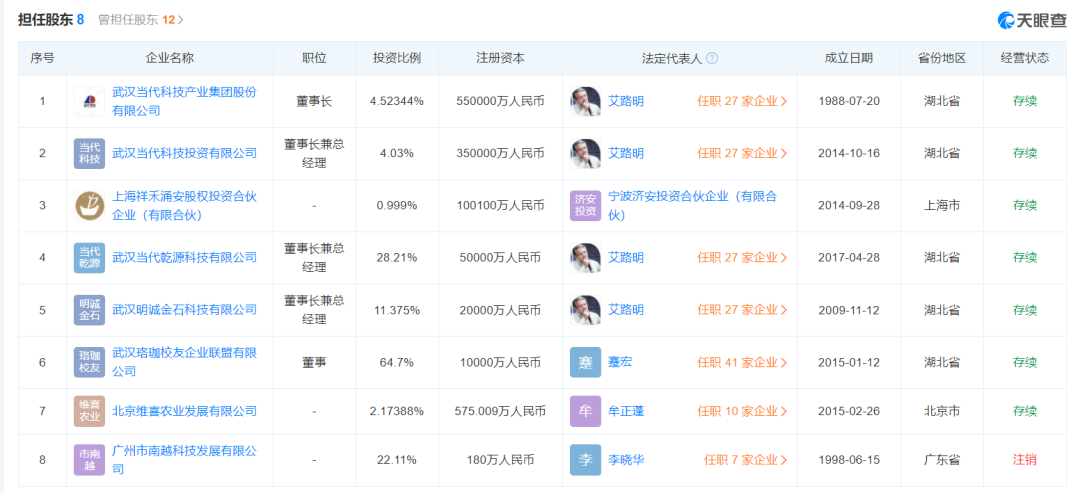This screenshot has width=1080, height=493.
Task: Open 上海祥禾涌安股权投资合伙企业 link
Action: click(x=184, y=206)
